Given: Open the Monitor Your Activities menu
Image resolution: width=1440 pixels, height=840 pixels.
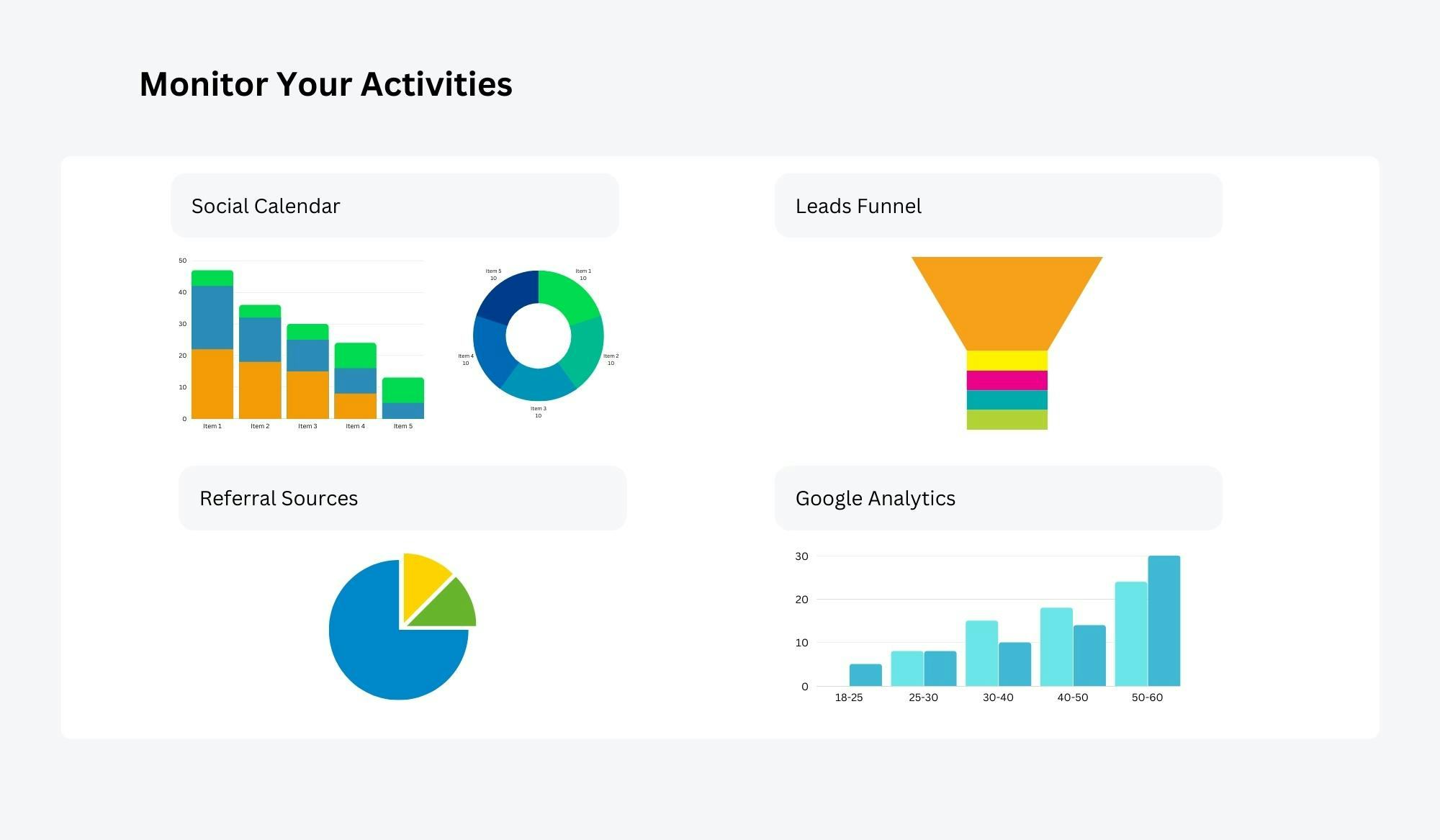Looking at the screenshot, I should pos(327,85).
